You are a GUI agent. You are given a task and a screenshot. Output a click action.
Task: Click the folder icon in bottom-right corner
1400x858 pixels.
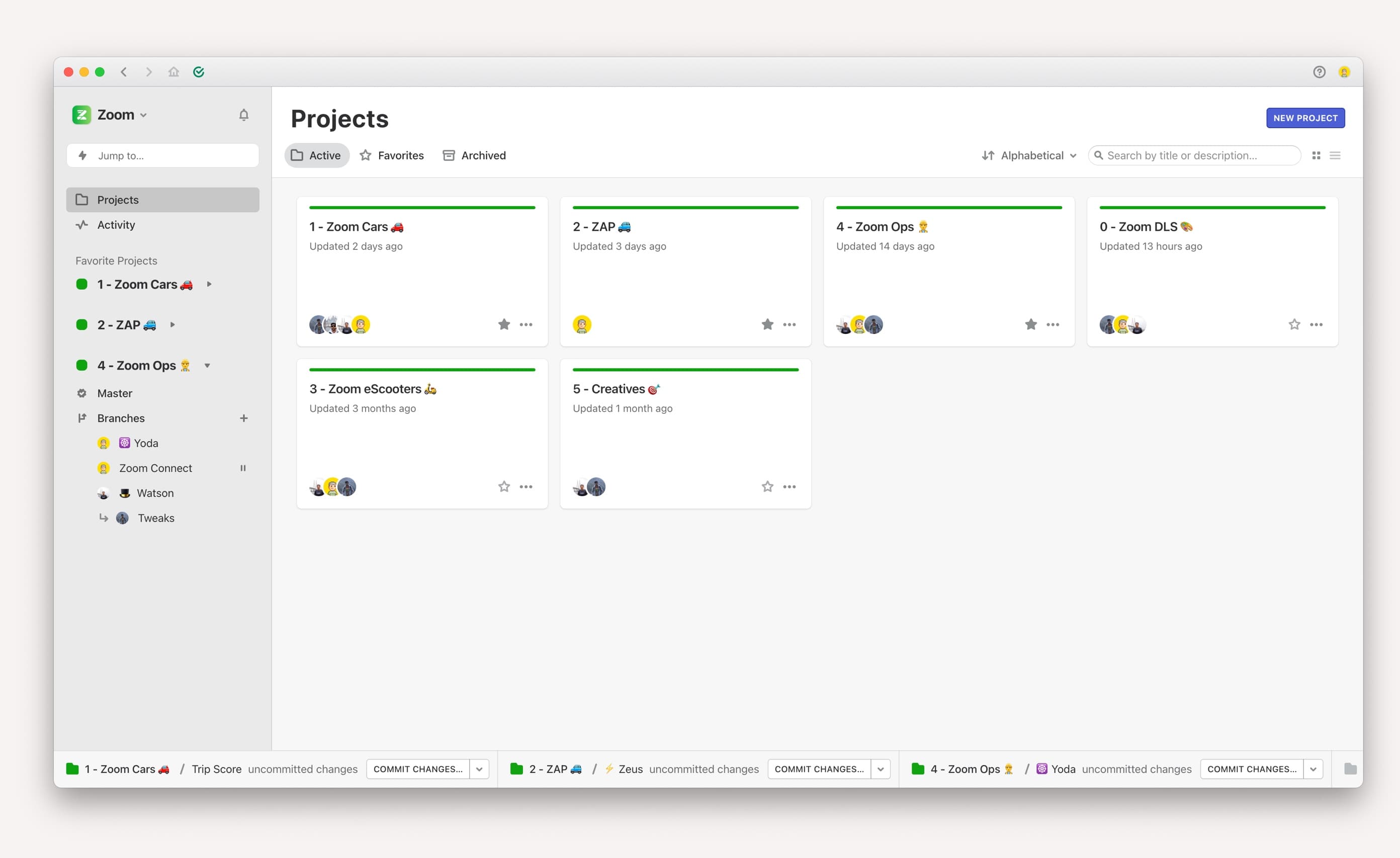coord(1350,769)
